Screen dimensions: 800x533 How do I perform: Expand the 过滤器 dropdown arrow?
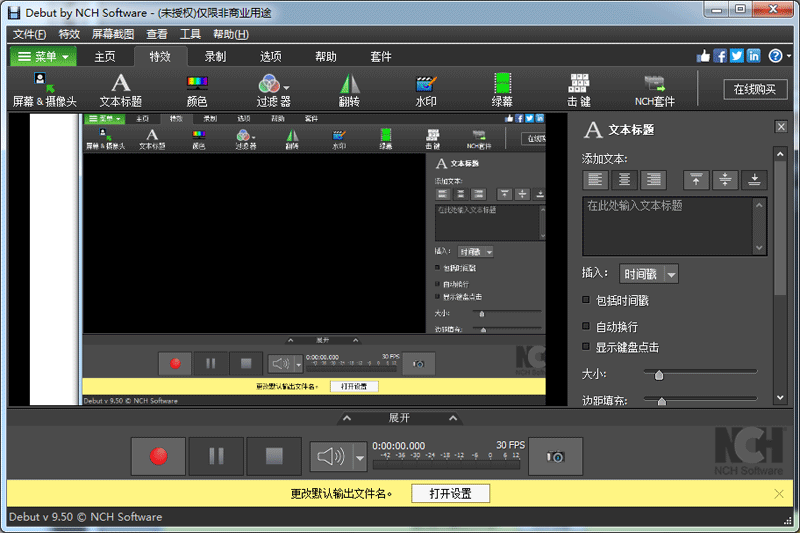pos(286,87)
